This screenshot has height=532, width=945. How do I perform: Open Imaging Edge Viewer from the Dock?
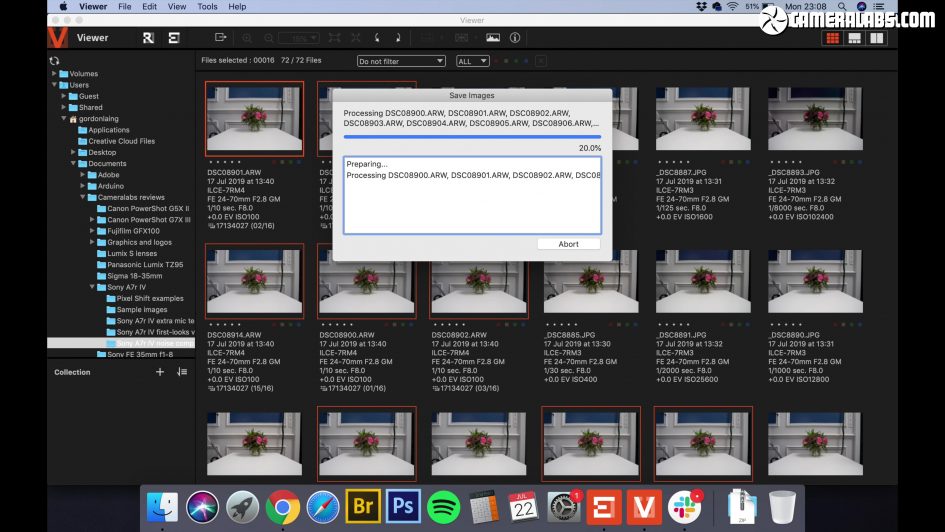[x=644, y=507]
